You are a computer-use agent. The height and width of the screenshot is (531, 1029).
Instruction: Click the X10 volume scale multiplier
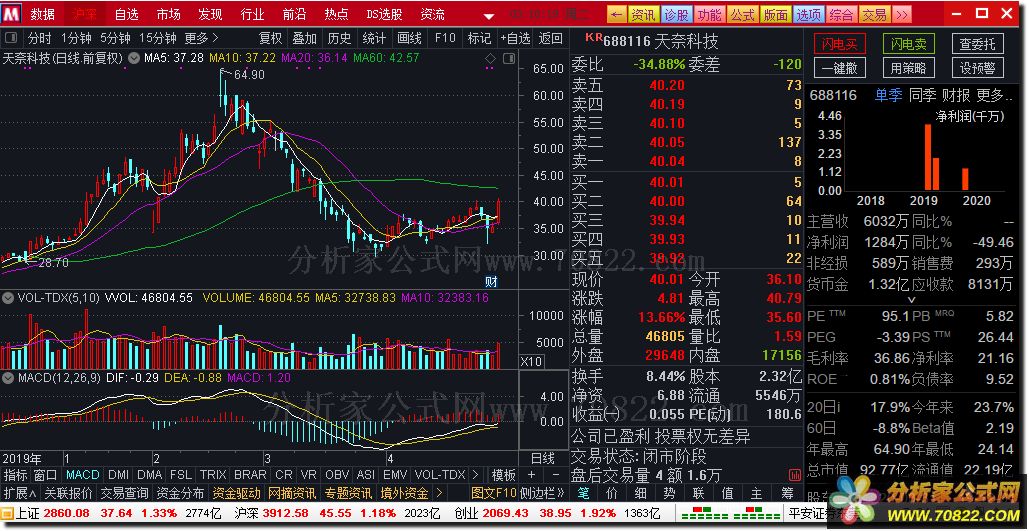[532, 361]
